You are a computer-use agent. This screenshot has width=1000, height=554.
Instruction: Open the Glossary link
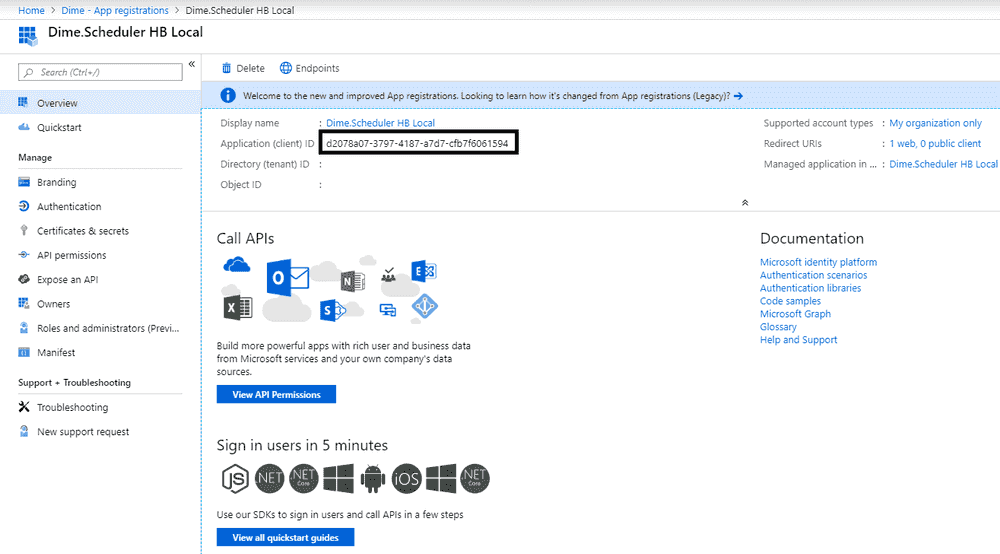pyautogui.click(x=778, y=327)
